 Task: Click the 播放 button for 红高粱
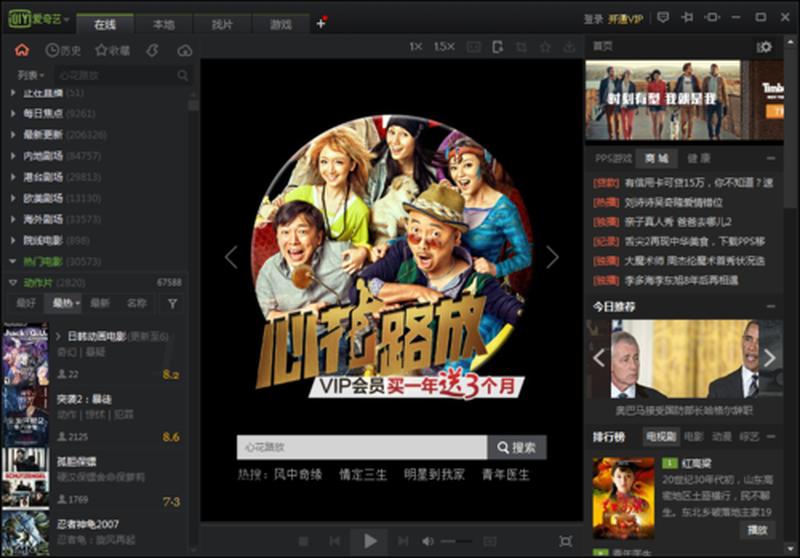[757, 530]
